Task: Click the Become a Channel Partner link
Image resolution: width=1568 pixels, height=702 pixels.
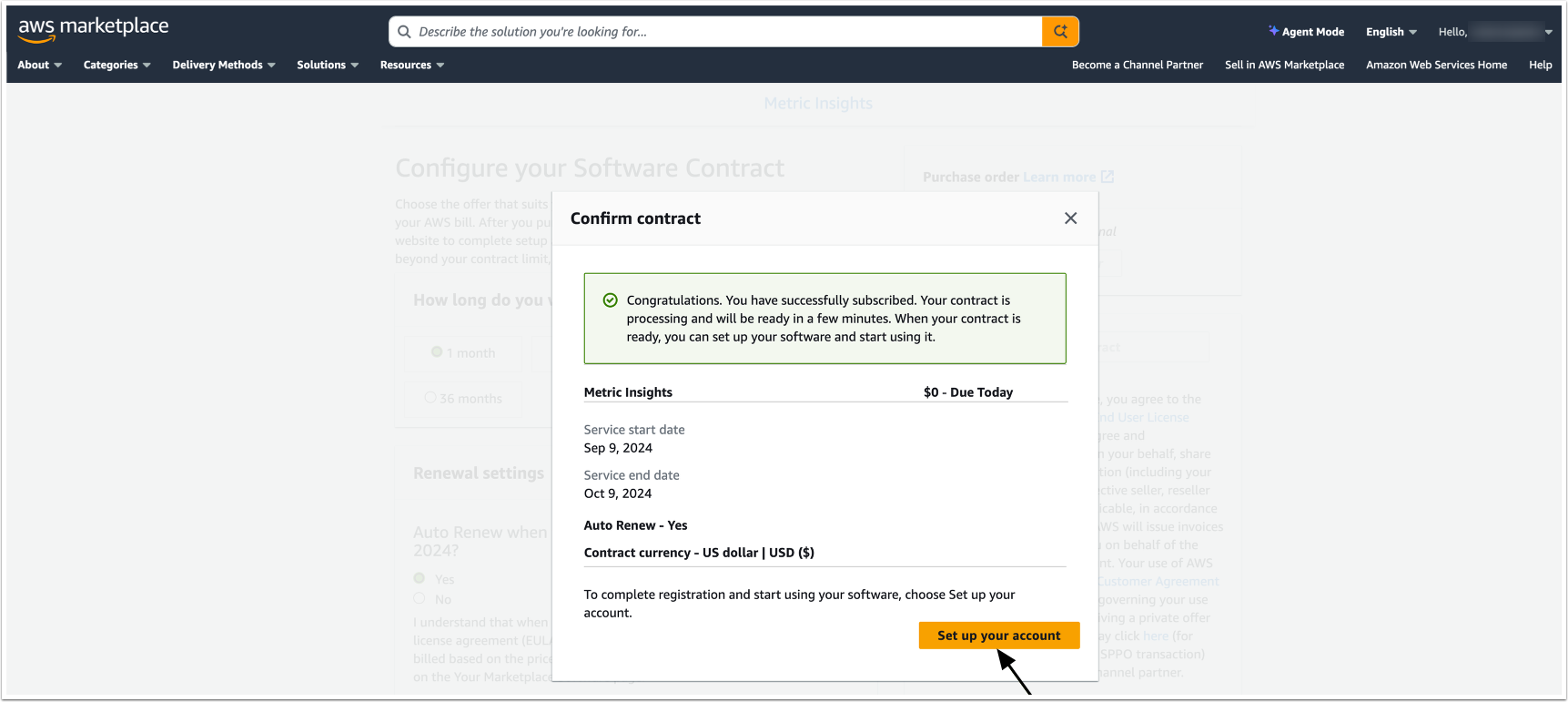Action: pyautogui.click(x=1137, y=65)
